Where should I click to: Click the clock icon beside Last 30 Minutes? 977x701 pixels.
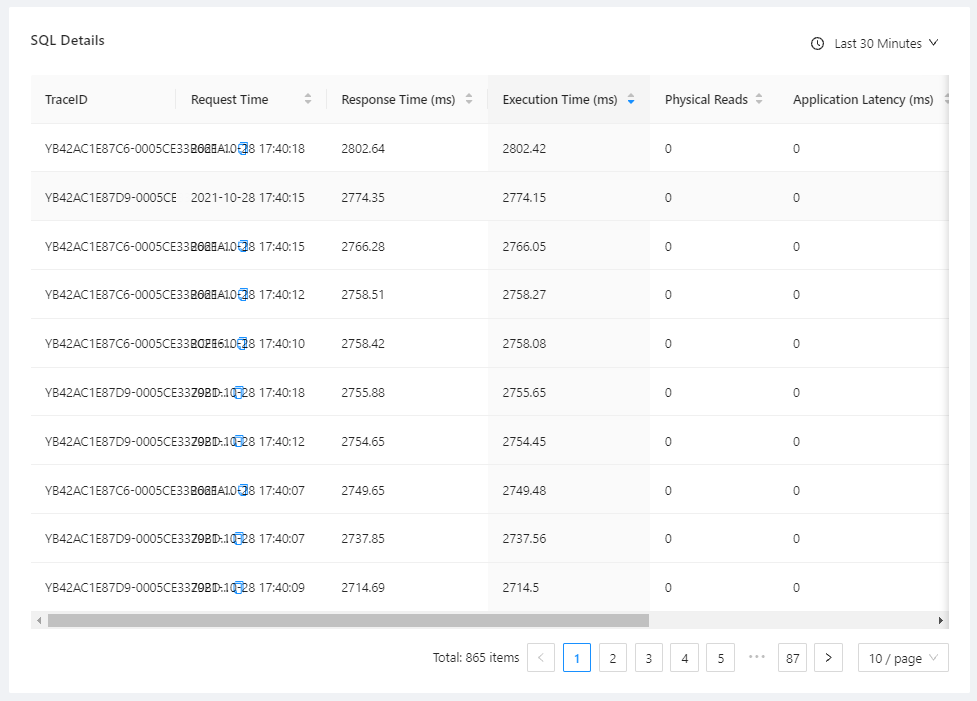pos(817,44)
